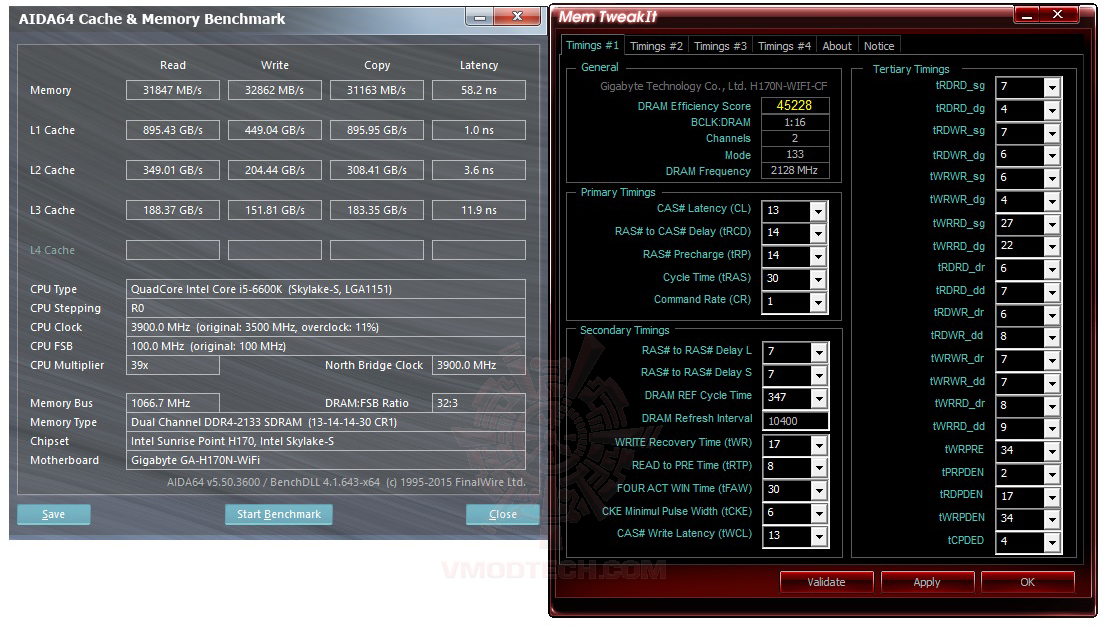Expand READ to PRE Time (tRTP) dropdown
Image resolution: width=1106 pixels, height=628 pixels.
click(x=819, y=467)
